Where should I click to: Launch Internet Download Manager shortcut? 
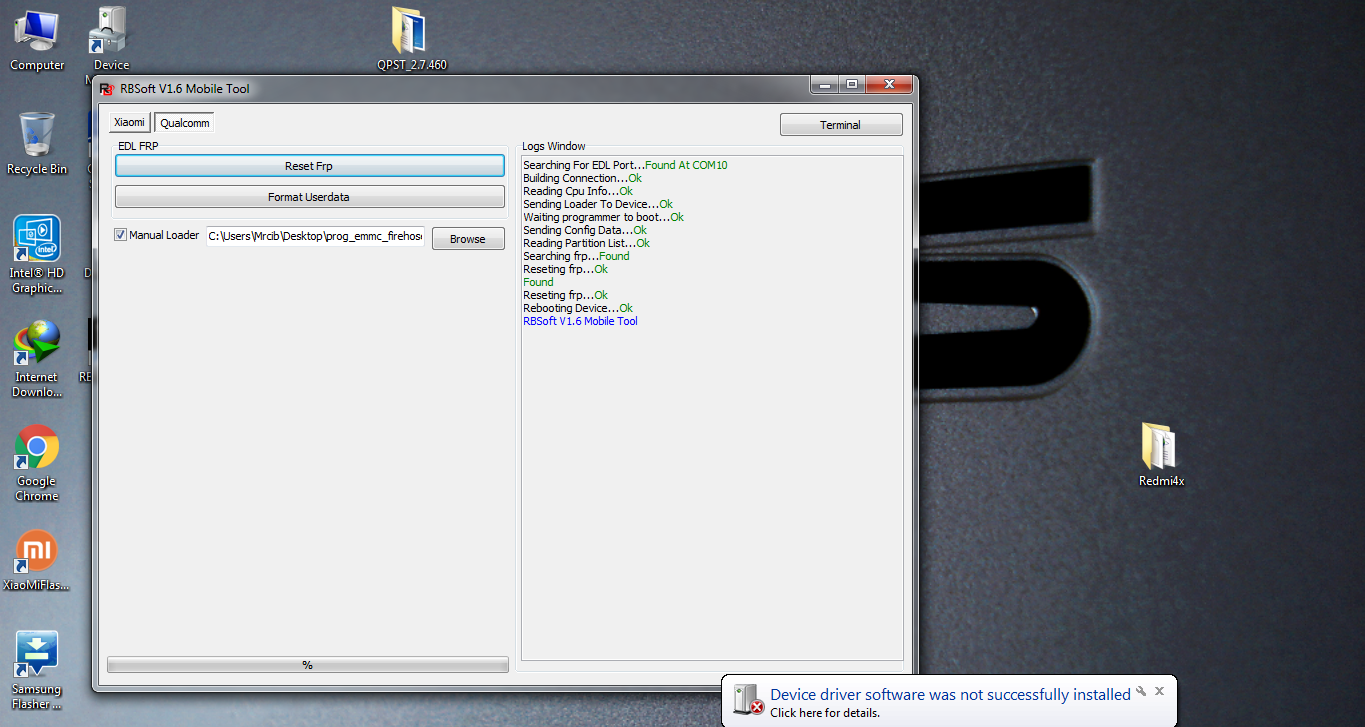click(37, 360)
